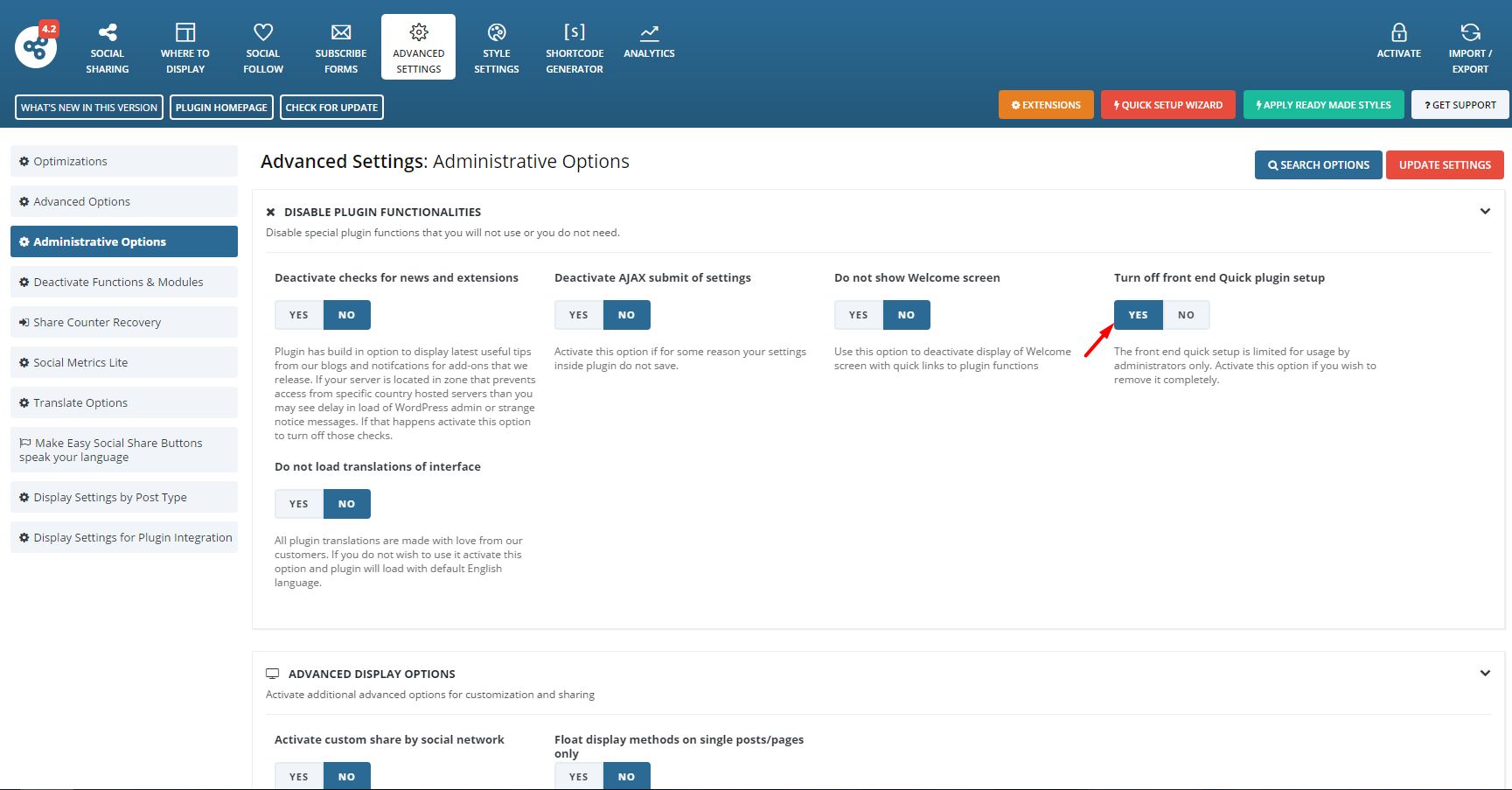Open Deactivate Functions & Modules sidebar item

click(x=124, y=282)
